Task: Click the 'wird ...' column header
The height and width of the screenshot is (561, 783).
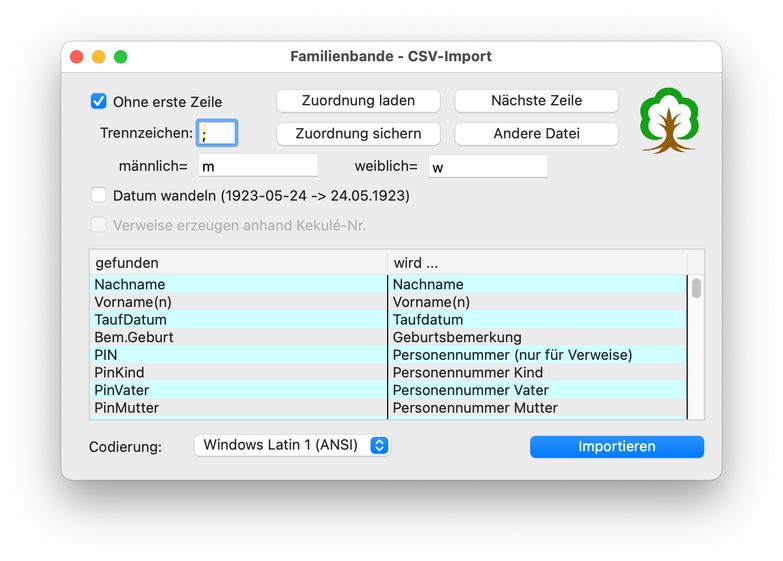Action: [x=537, y=263]
